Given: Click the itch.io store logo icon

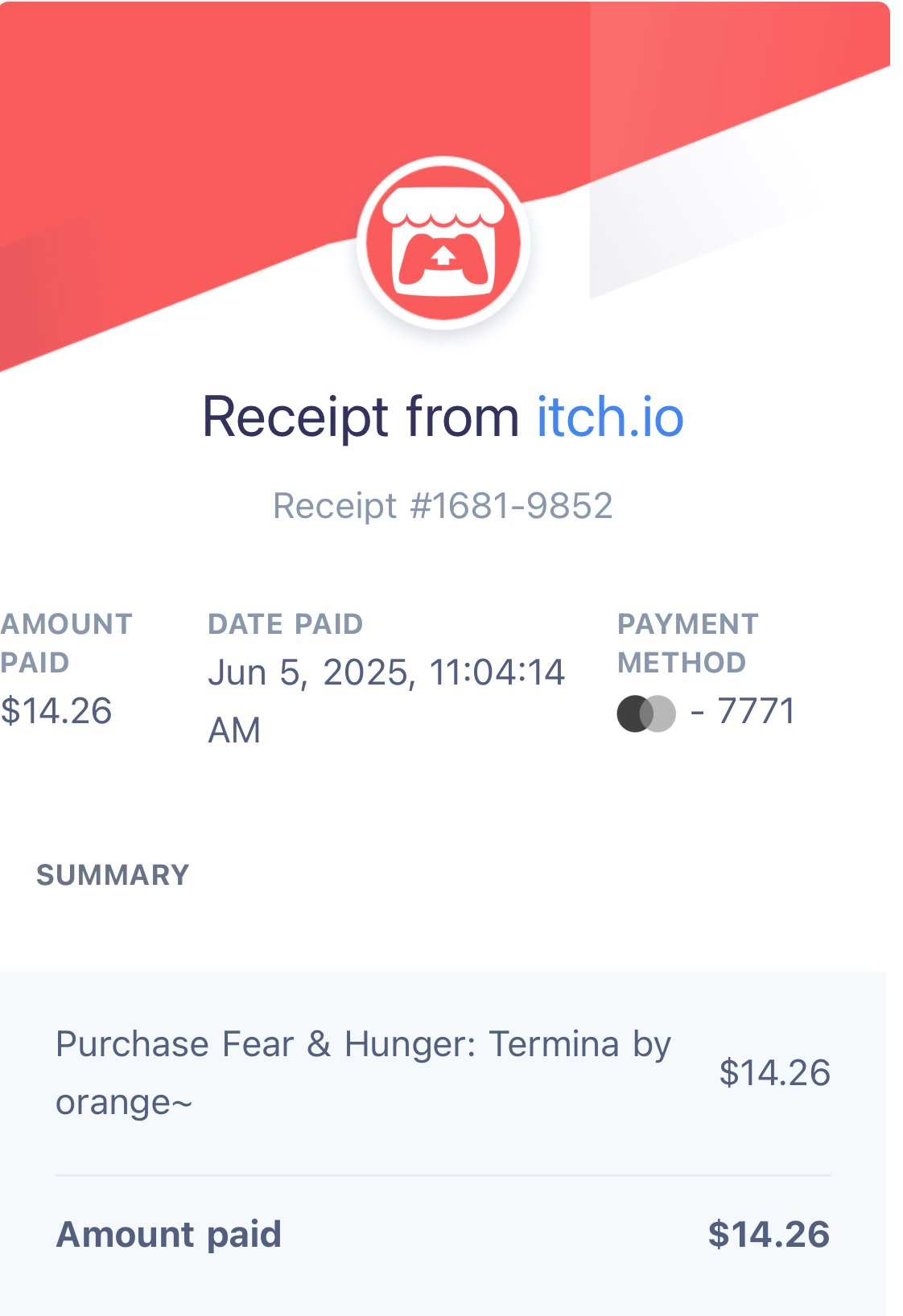Looking at the screenshot, I should pyautogui.click(x=443, y=243).
